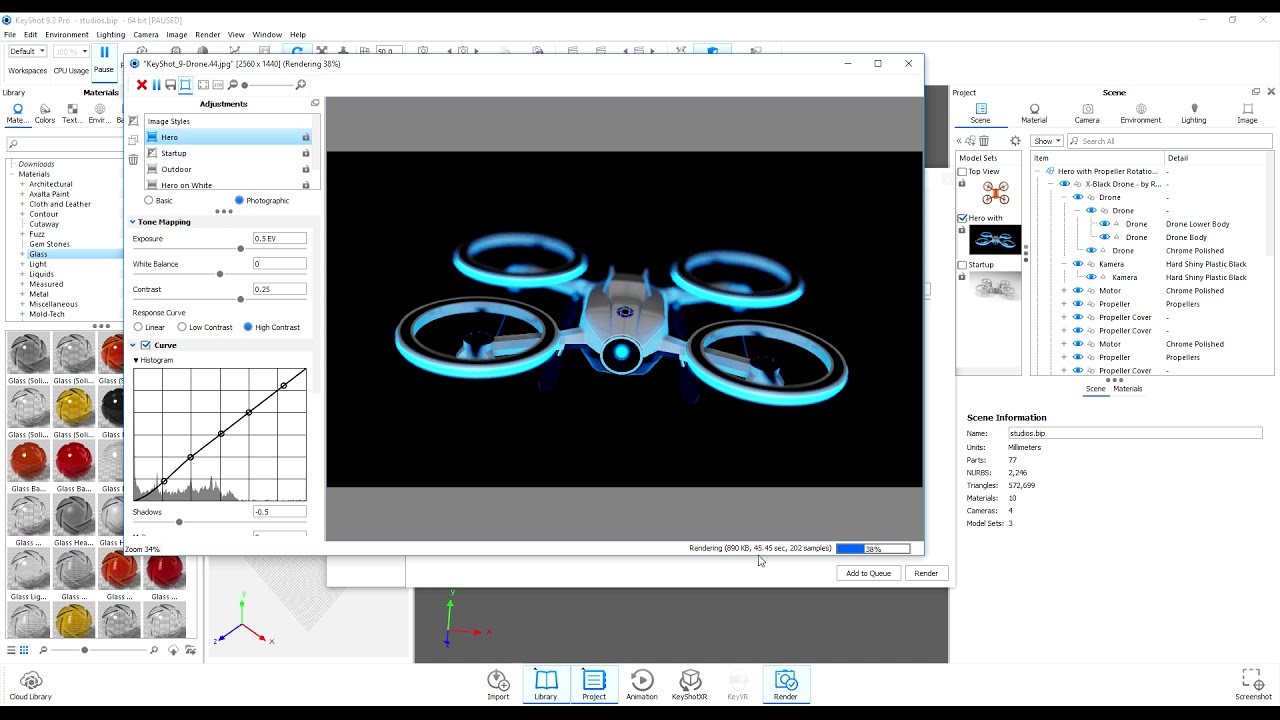Open KeyShotXR from the bottom toolbar
Viewport: 1280px width, 720px height.
pos(690,685)
